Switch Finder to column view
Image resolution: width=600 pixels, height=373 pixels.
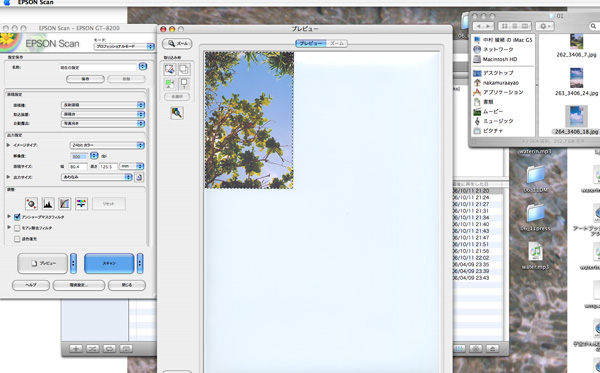pyautogui.click(x=525, y=26)
